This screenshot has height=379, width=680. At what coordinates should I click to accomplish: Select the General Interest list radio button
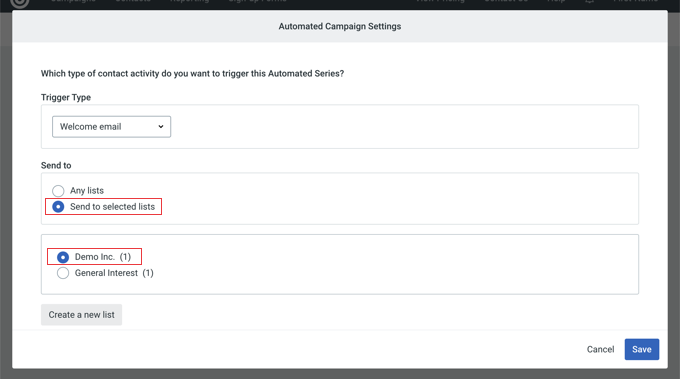(63, 273)
